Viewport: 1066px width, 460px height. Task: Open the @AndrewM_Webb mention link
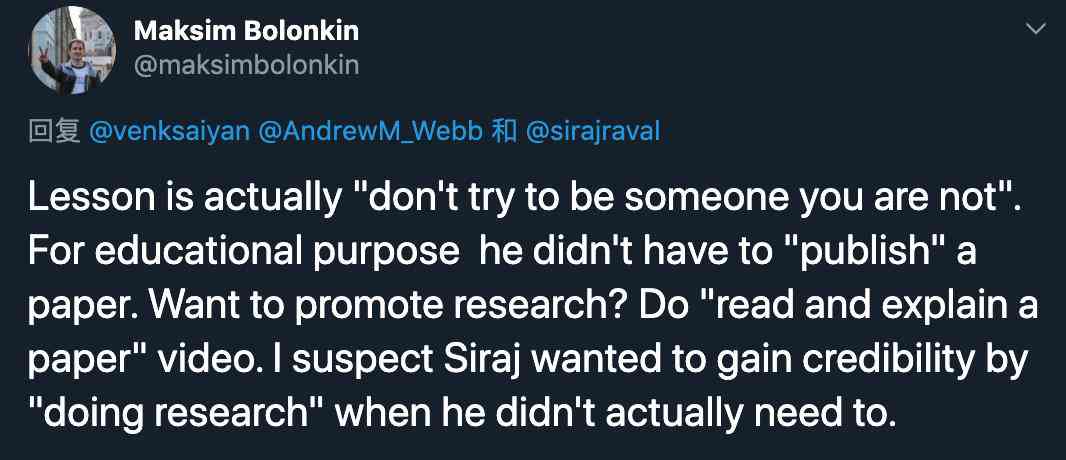click(371, 131)
